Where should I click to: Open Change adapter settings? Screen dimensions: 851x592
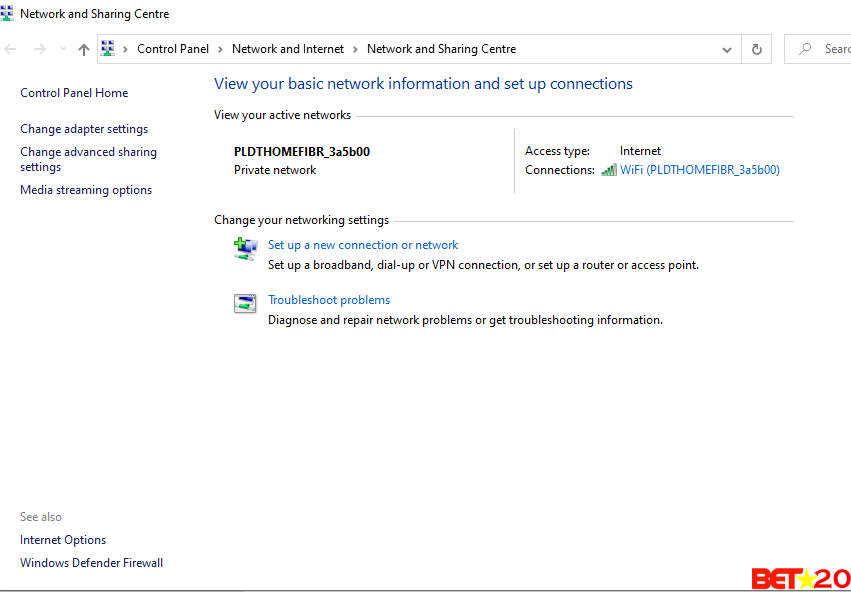(84, 128)
